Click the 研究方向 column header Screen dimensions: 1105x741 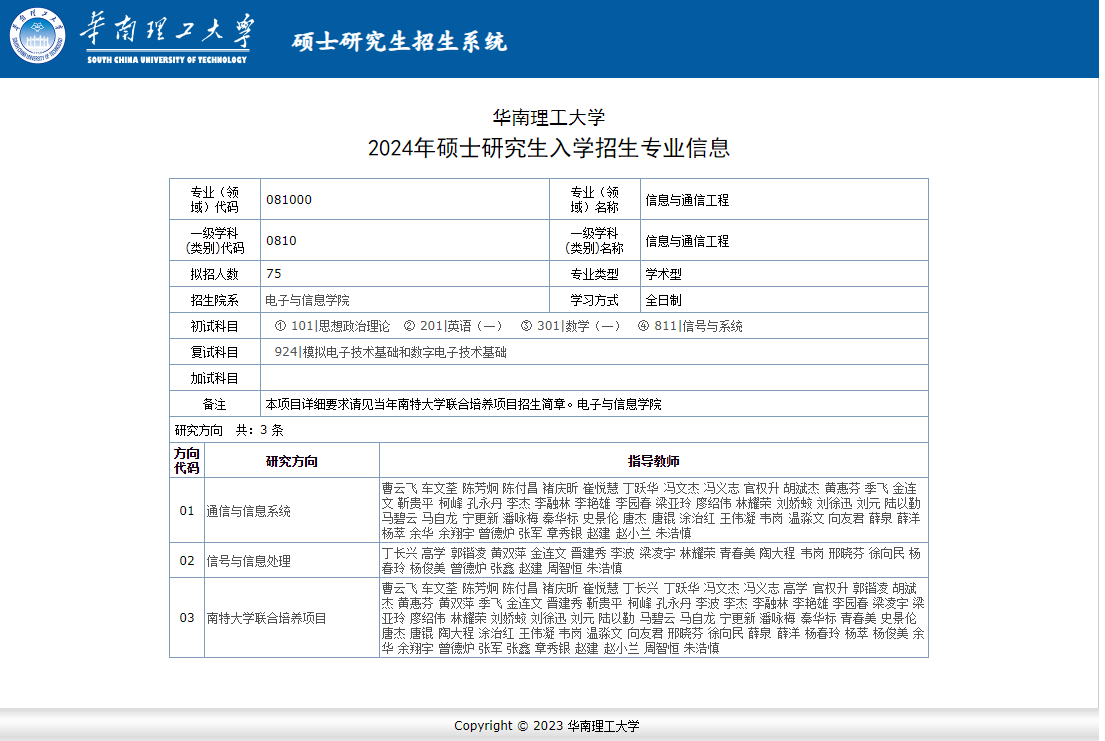[291, 461]
